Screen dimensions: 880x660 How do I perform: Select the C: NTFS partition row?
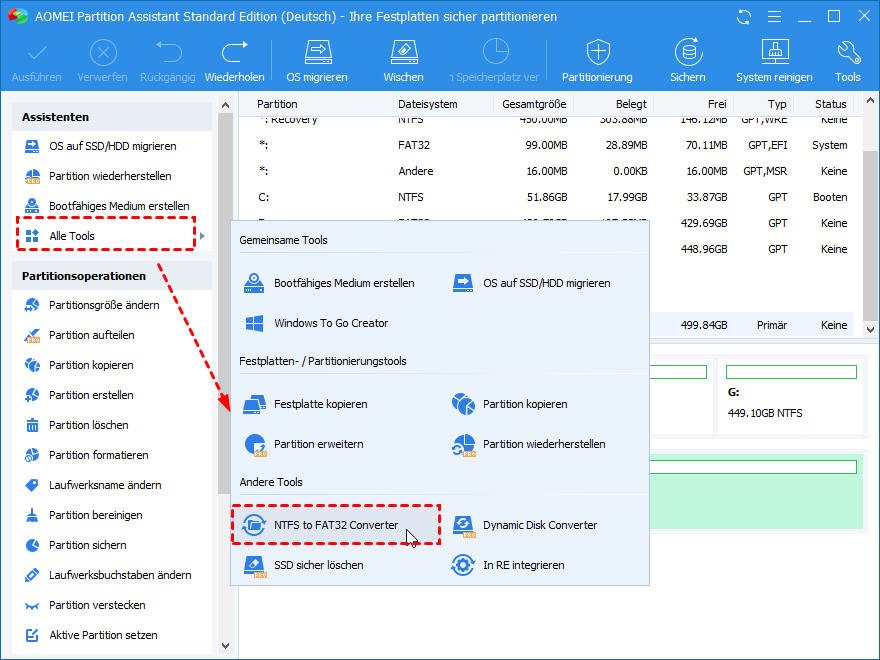click(x=548, y=198)
